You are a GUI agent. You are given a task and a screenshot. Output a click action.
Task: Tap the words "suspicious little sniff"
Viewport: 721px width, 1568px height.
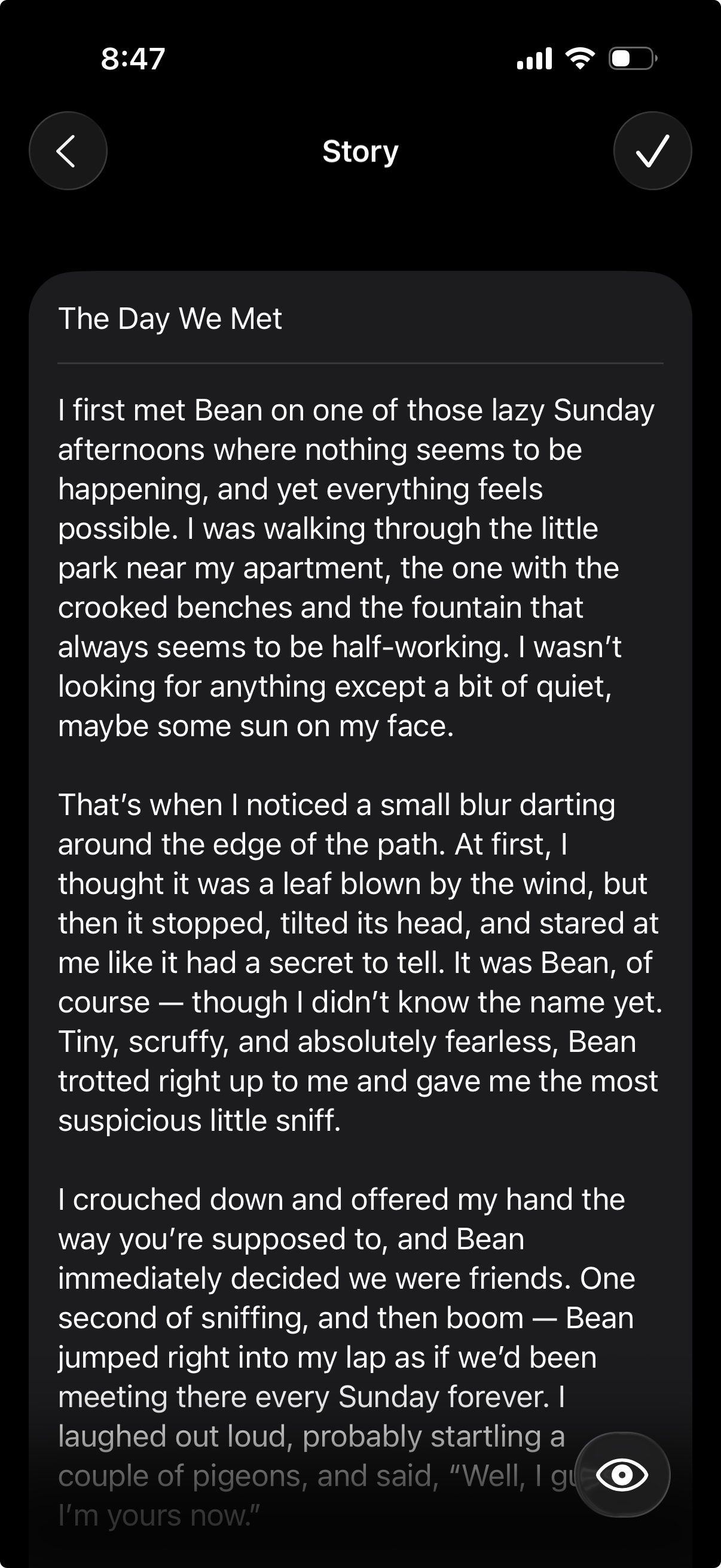[x=199, y=1121]
